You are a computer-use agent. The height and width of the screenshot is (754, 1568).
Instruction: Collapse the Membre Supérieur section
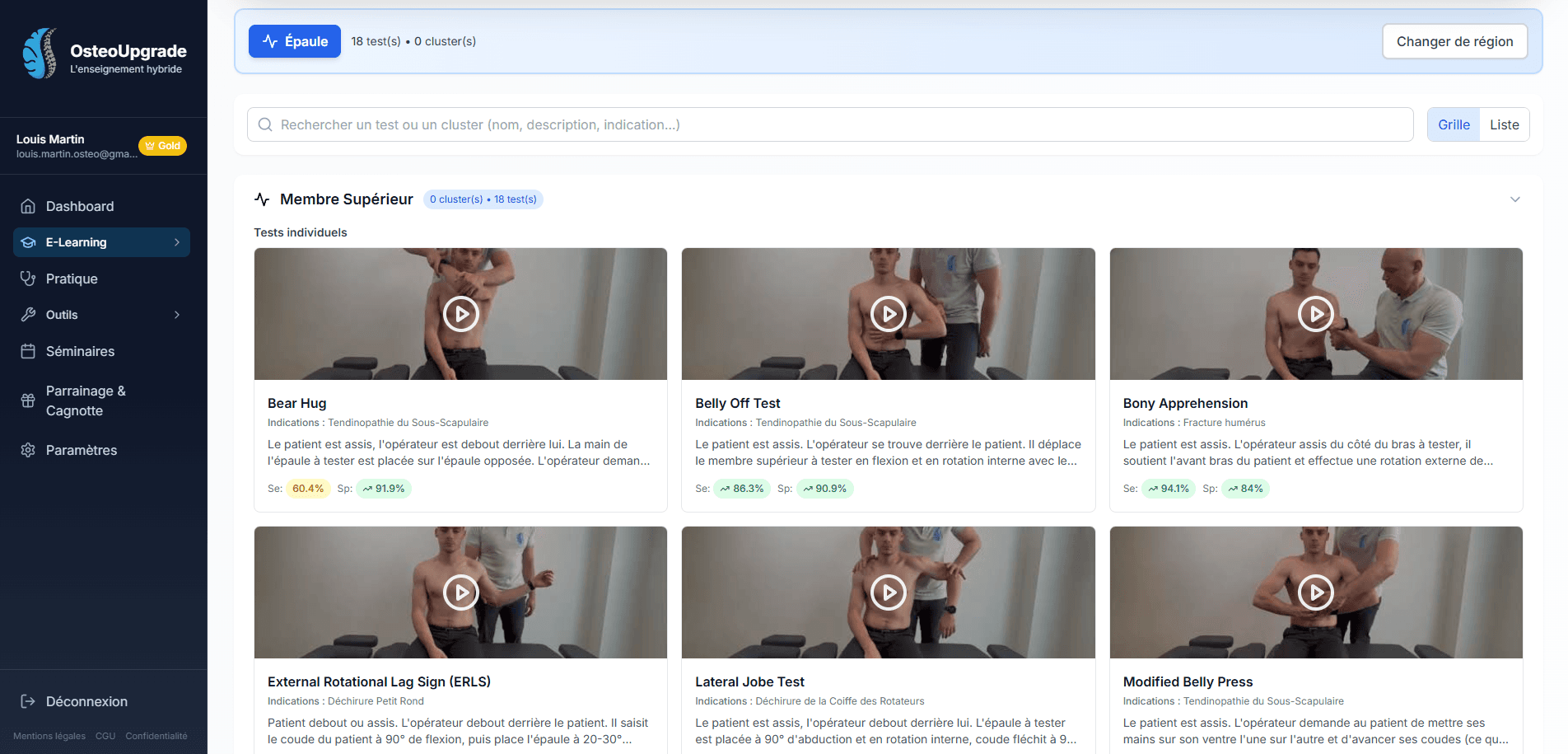tap(1514, 199)
